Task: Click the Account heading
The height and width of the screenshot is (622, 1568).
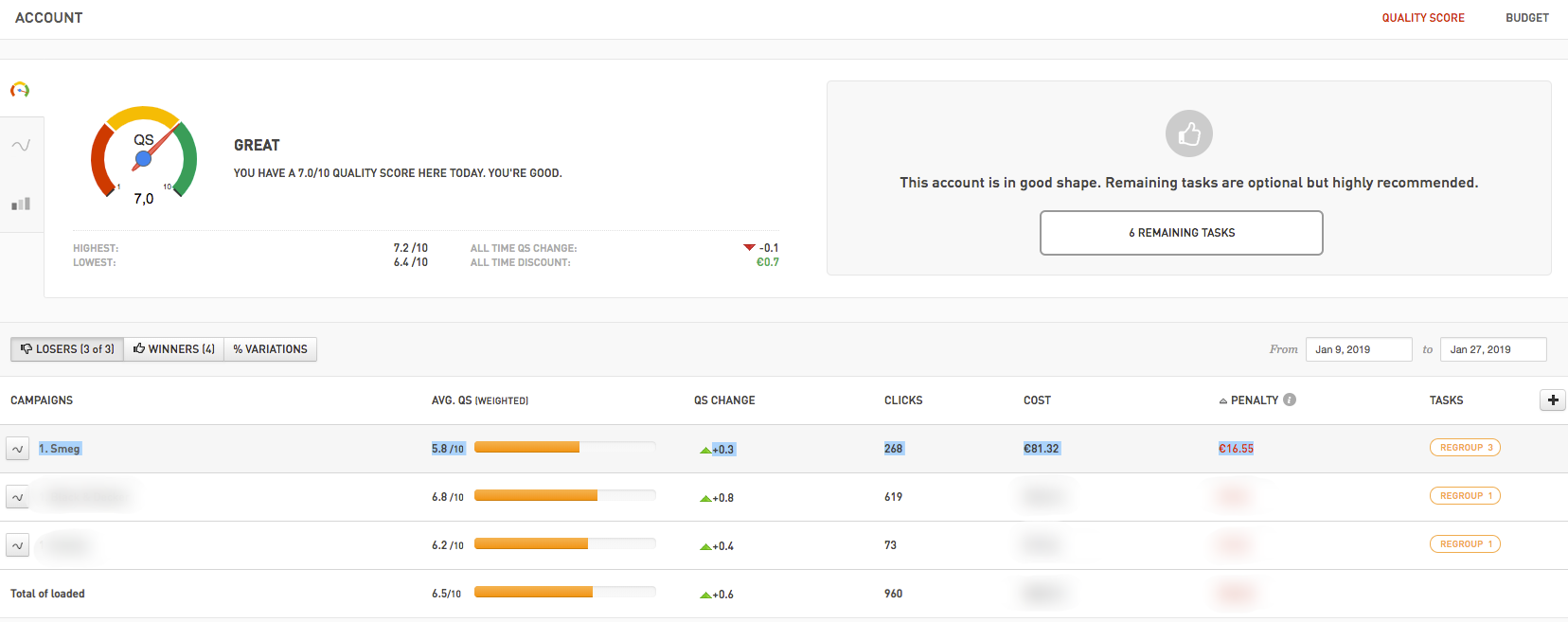Action: [x=49, y=18]
